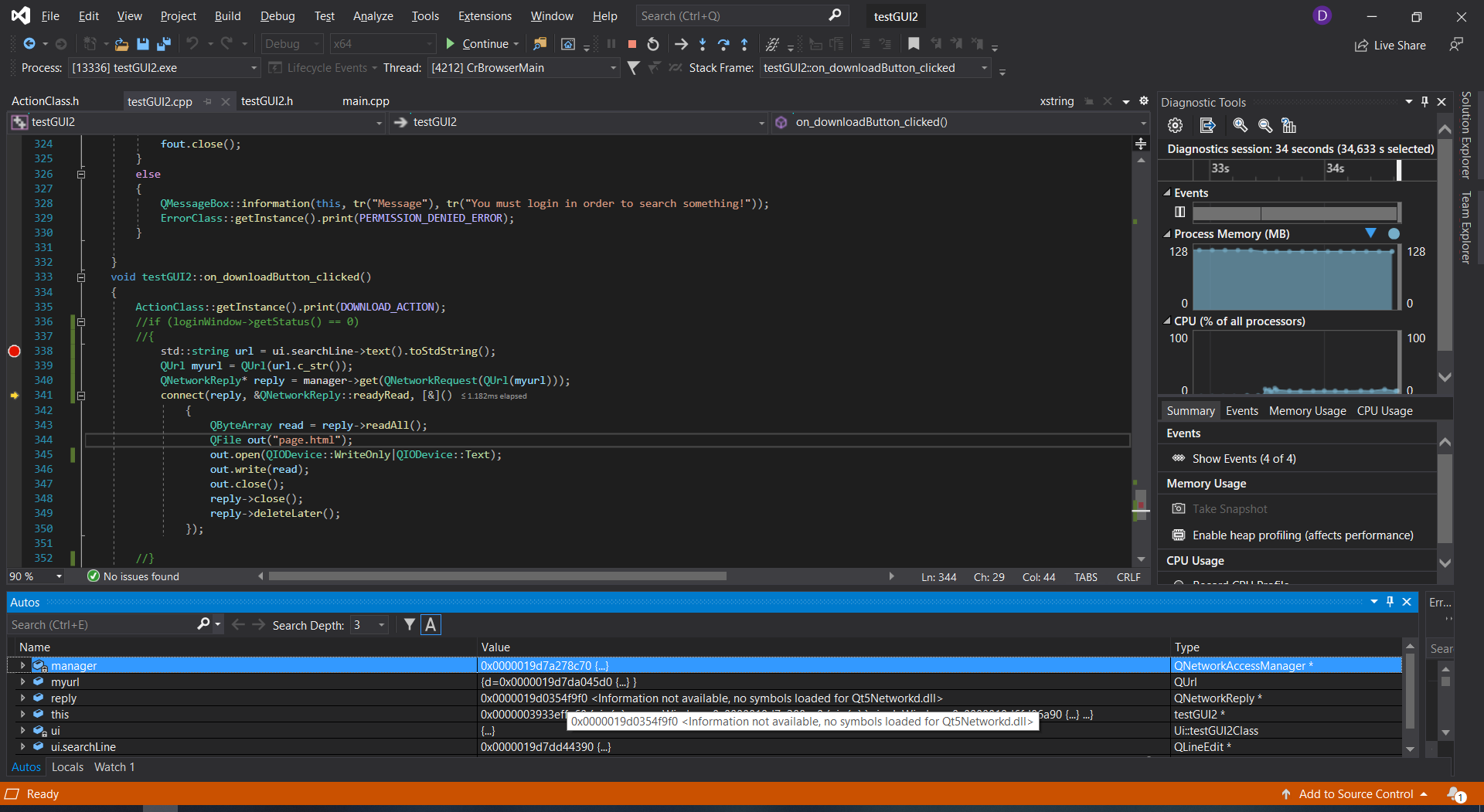The image size is (1484, 812).
Task: Collapse the Process Memory (MB) graph section
Action: (1167, 233)
